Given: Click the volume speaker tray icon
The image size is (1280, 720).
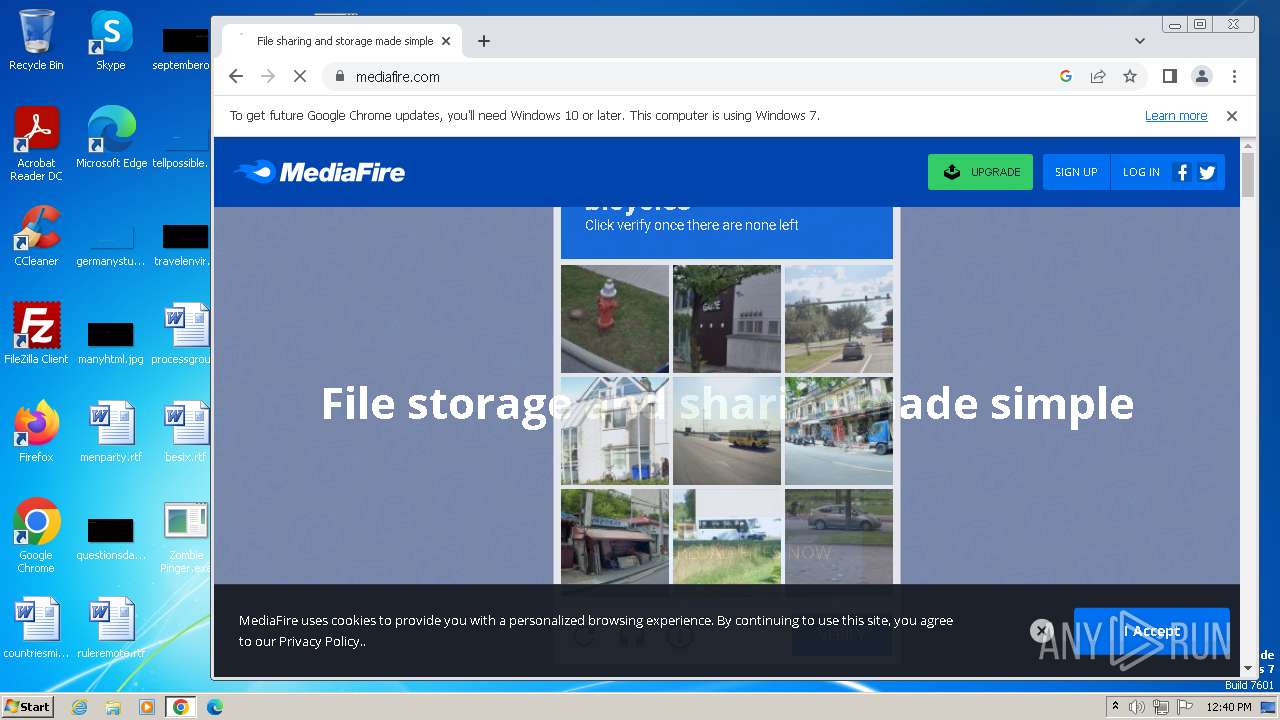Looking at the screenshot, I should (x=1137, y=707).
